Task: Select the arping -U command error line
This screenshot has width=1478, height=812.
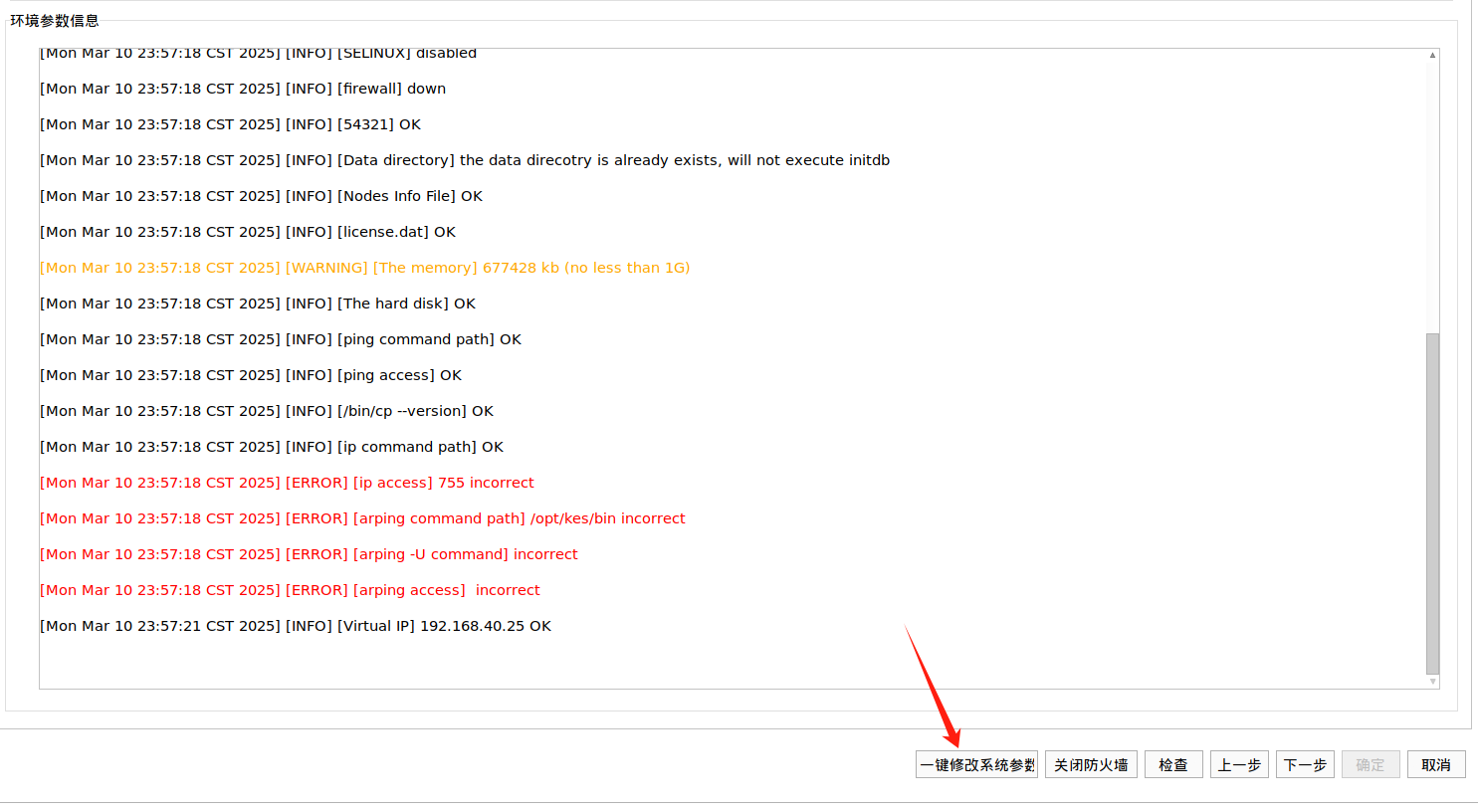Action: [309, 554]
